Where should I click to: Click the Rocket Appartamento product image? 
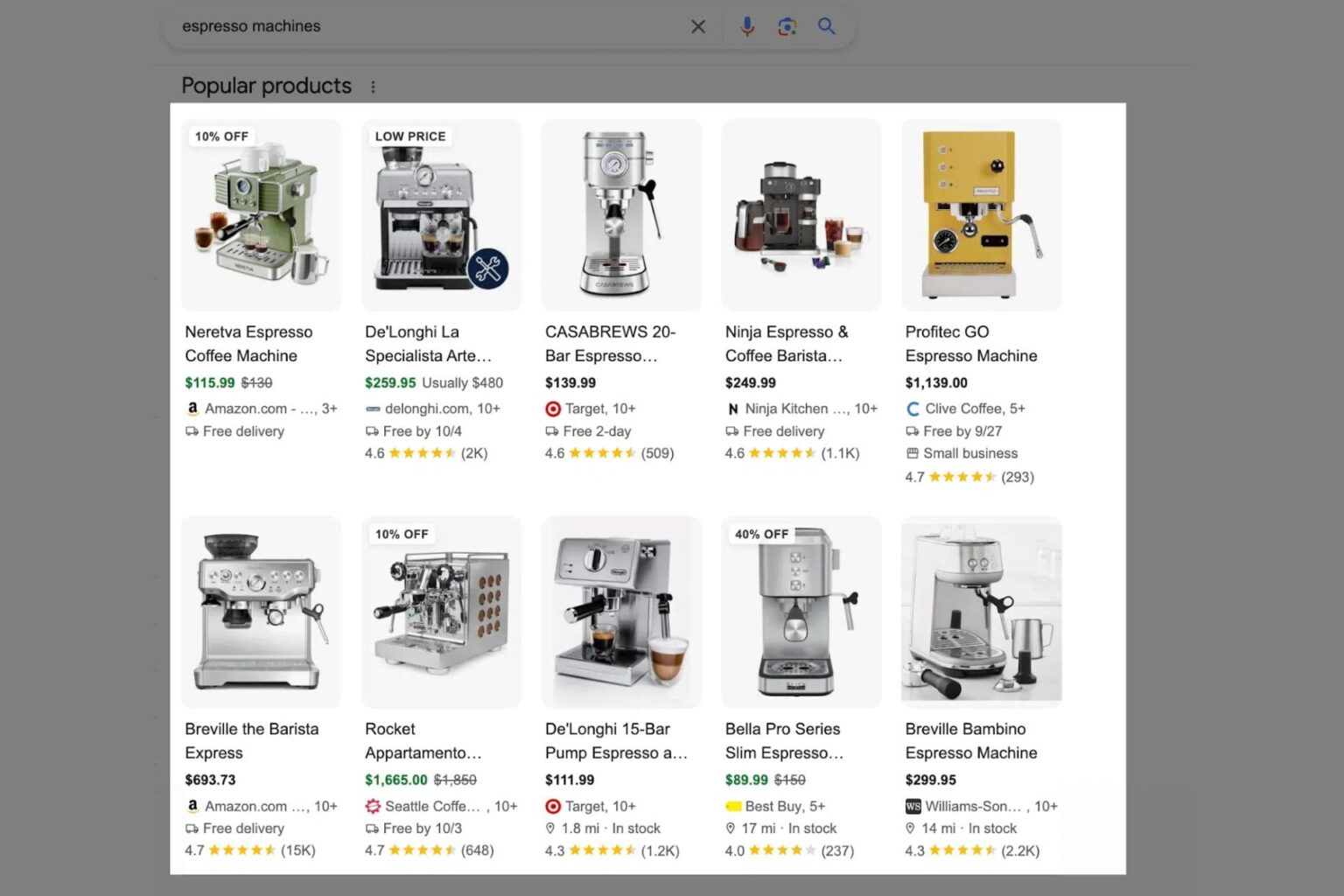click(x=441, y=612)
